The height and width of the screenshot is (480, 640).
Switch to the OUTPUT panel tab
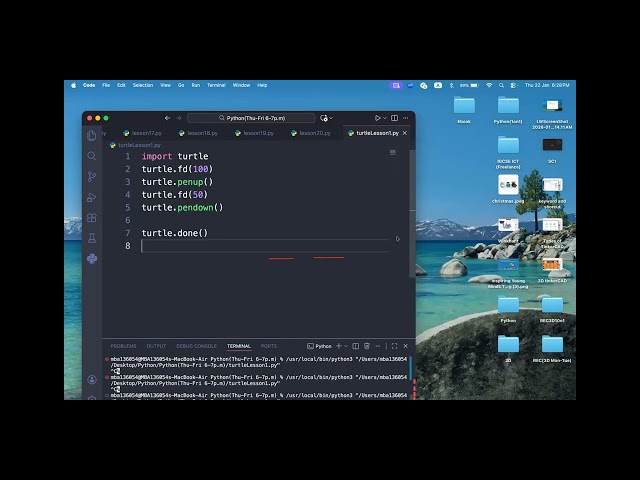pos(156,346)
